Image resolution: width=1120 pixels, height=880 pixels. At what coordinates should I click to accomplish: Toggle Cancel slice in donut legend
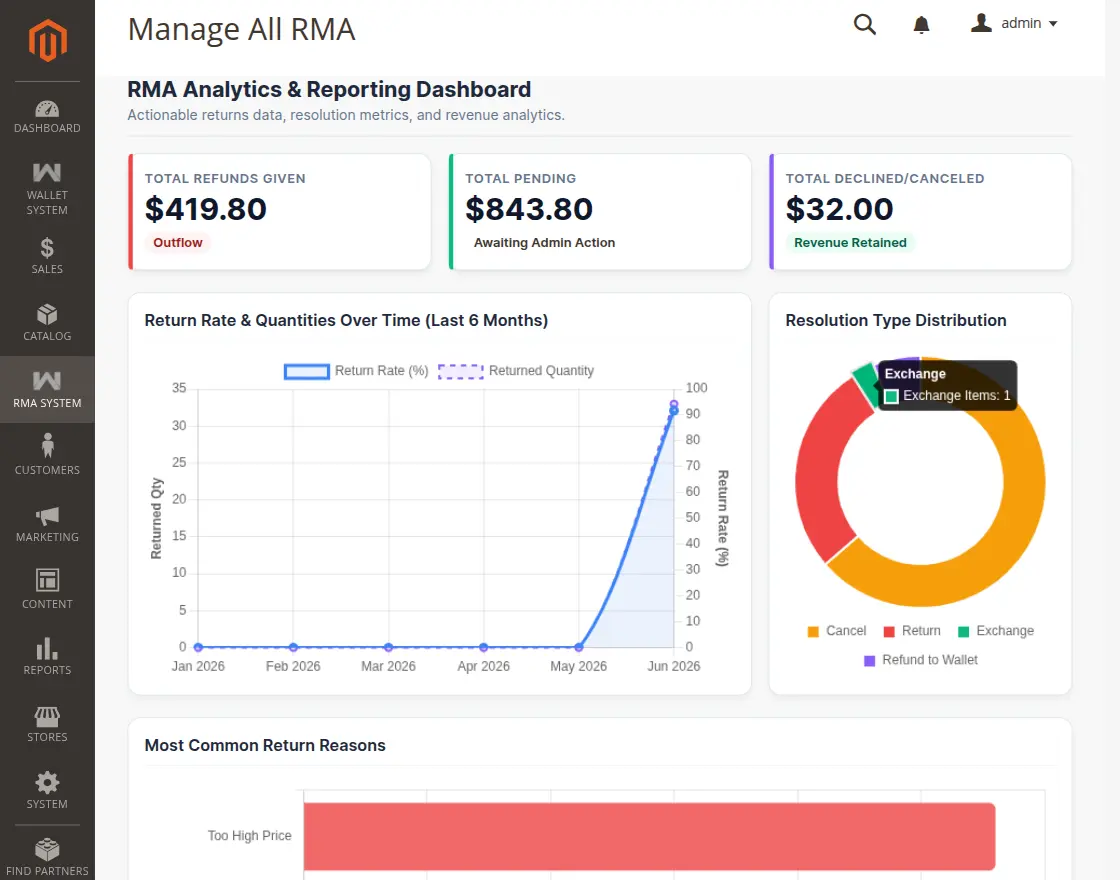836,631
